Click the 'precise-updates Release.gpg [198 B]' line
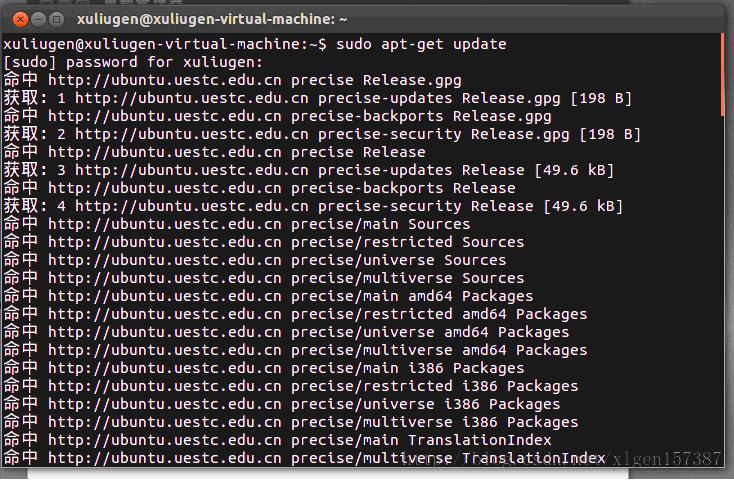This screenshot has height=480, width=734. pos(318,98)
